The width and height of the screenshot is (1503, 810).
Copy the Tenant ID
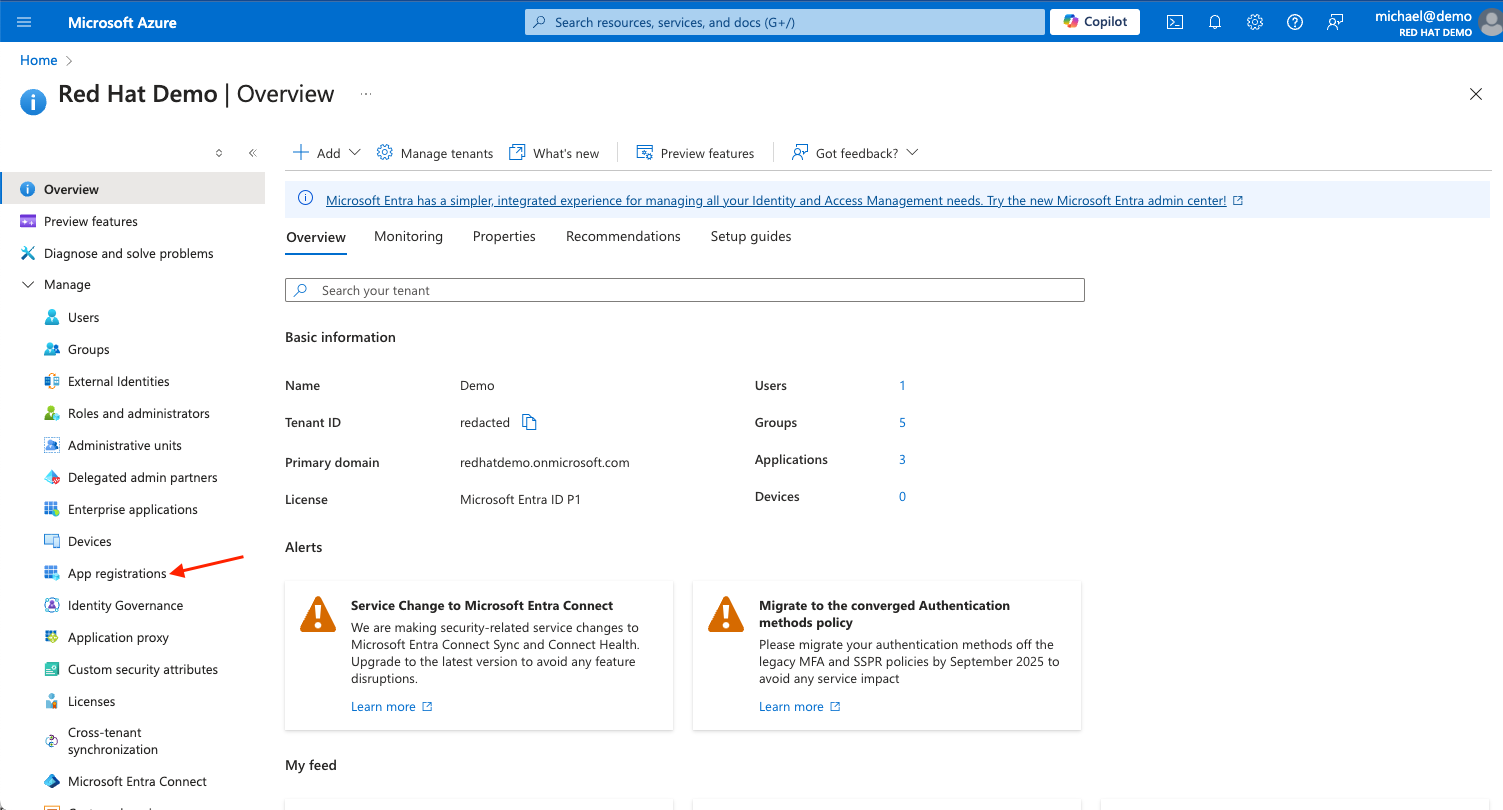[x=529, y=422]
